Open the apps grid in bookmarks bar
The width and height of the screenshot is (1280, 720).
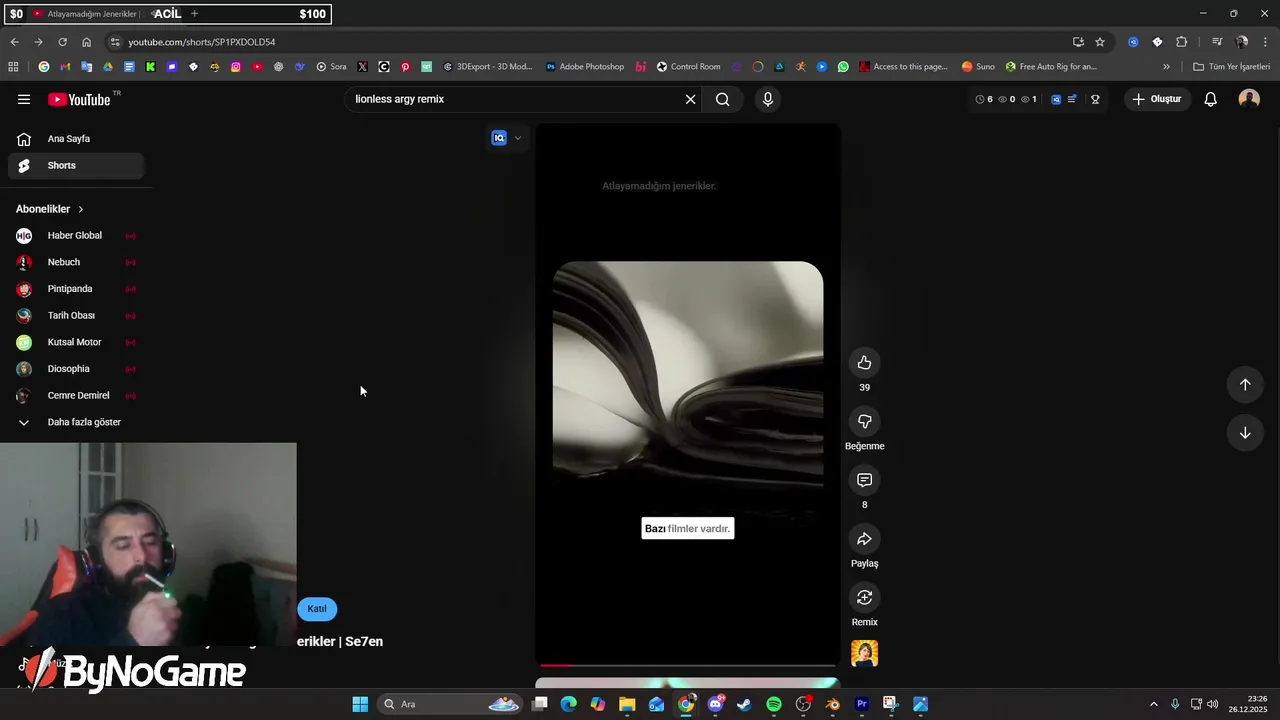pyautogui.click(x=13, y=67)
